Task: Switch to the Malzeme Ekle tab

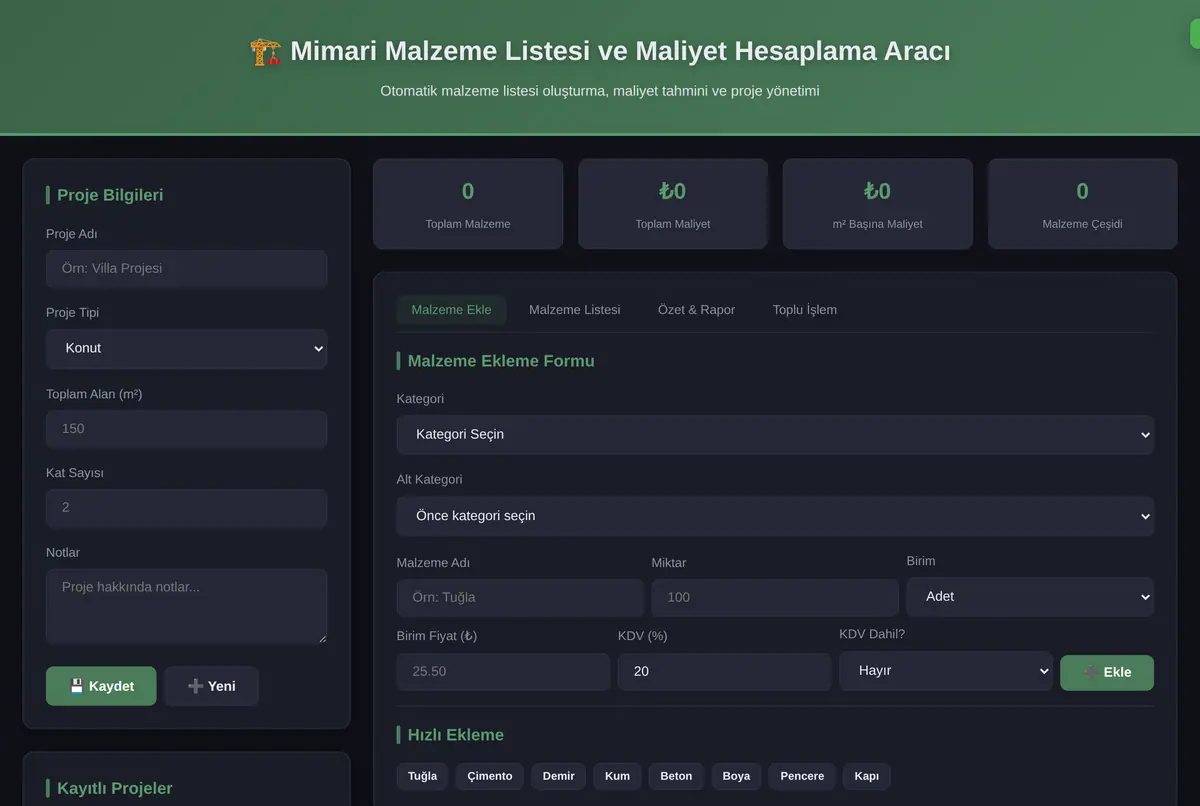Action: pos(451,310)
